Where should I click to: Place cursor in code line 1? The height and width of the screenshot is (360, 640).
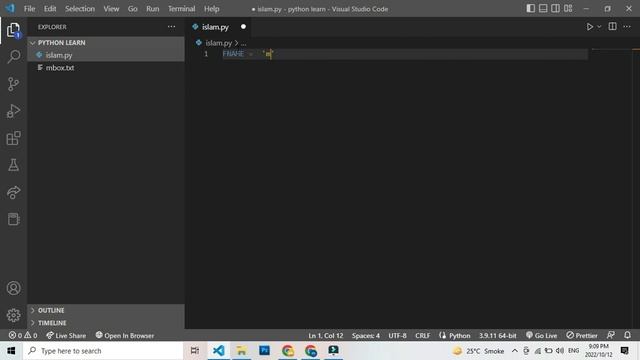pyautogui.click(x=404, y=54)
